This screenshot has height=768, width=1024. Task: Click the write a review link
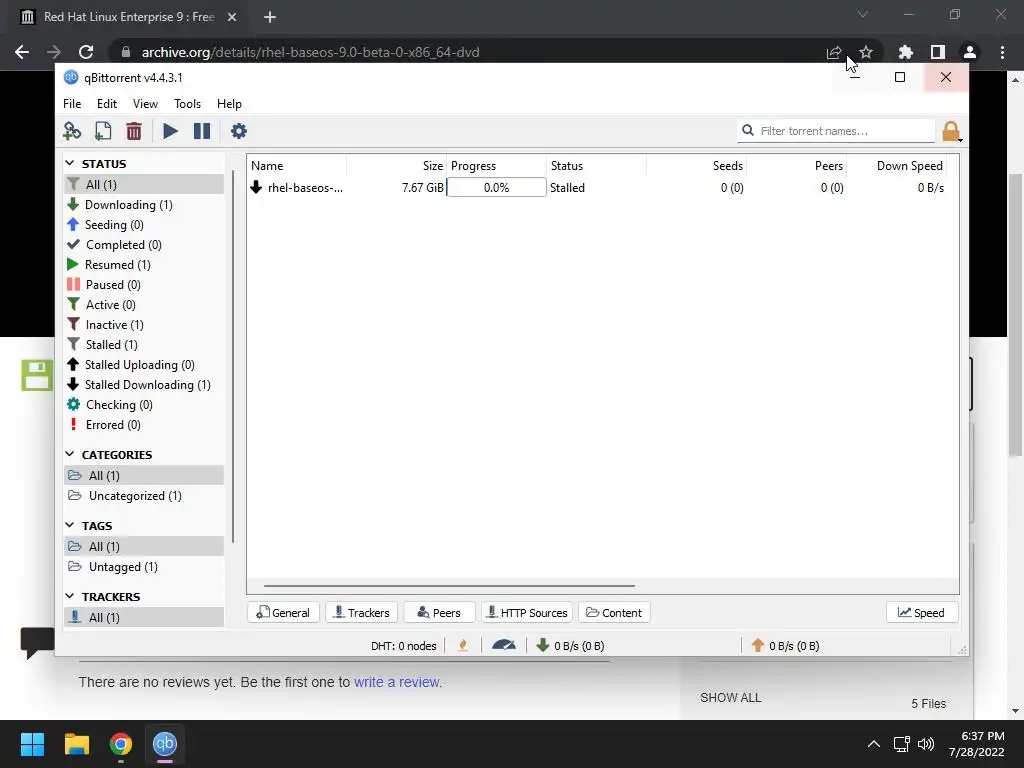[x=396, y=682]
